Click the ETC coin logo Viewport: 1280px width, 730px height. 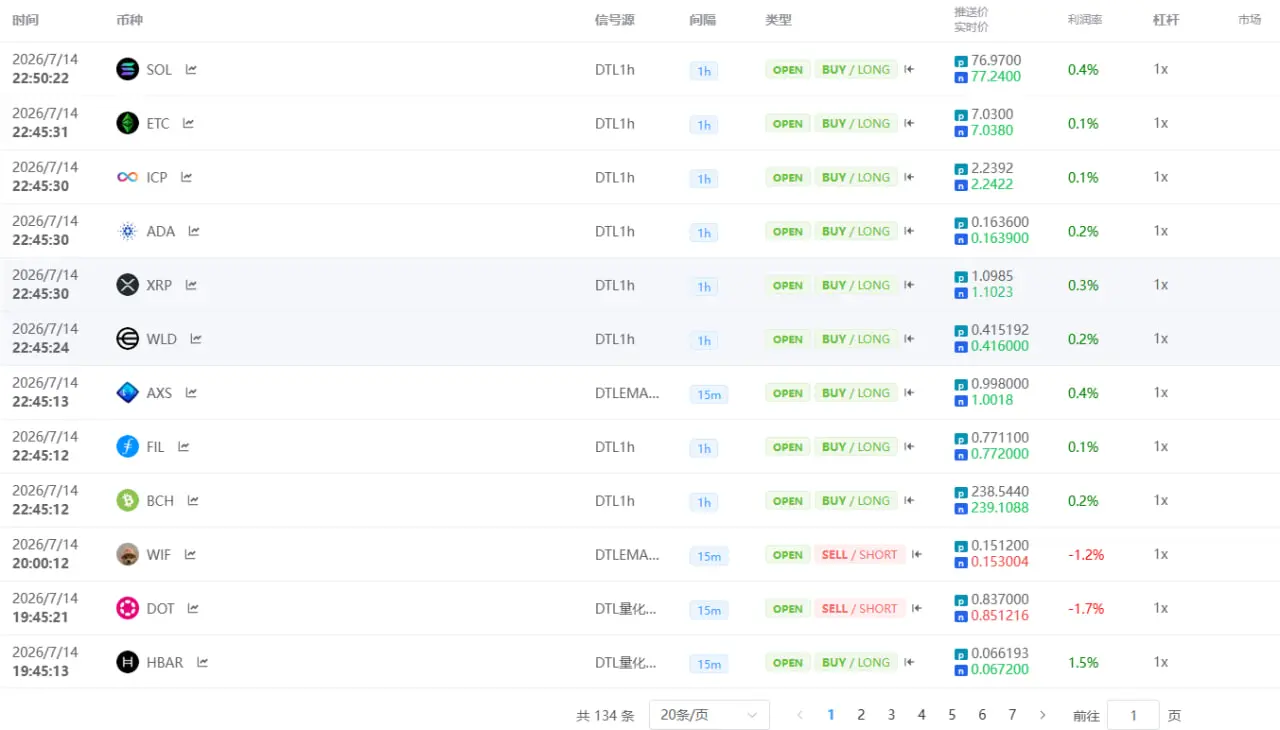(127, 123)
